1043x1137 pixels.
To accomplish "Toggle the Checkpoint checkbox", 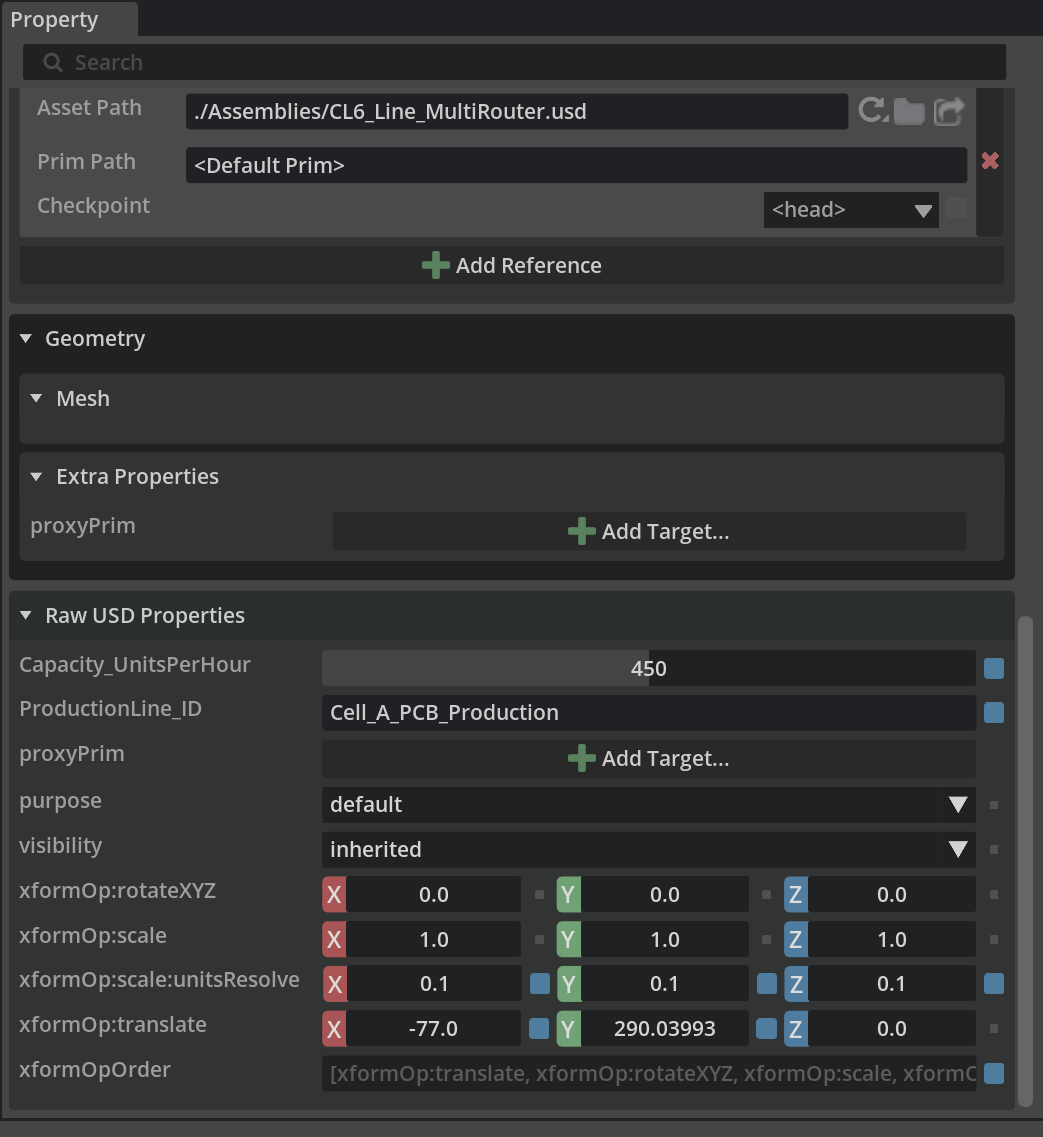I will (957, 208).
